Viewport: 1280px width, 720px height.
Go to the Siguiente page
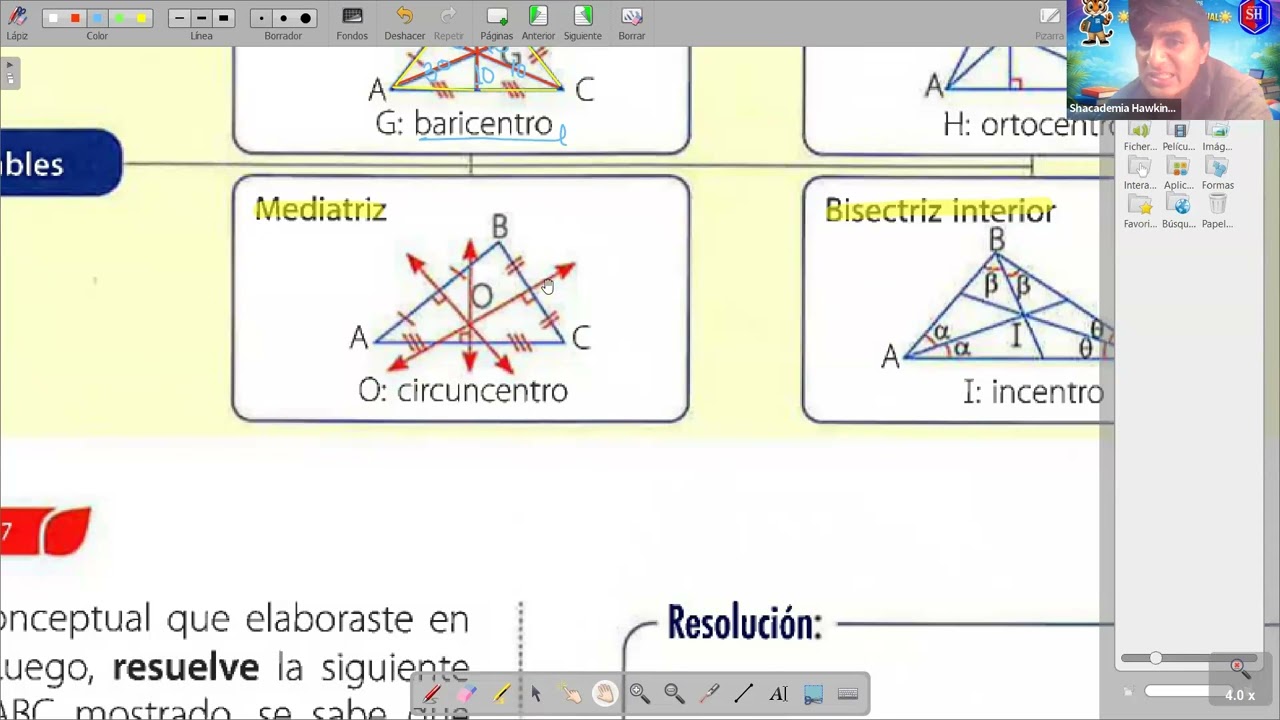click(583, 22)
